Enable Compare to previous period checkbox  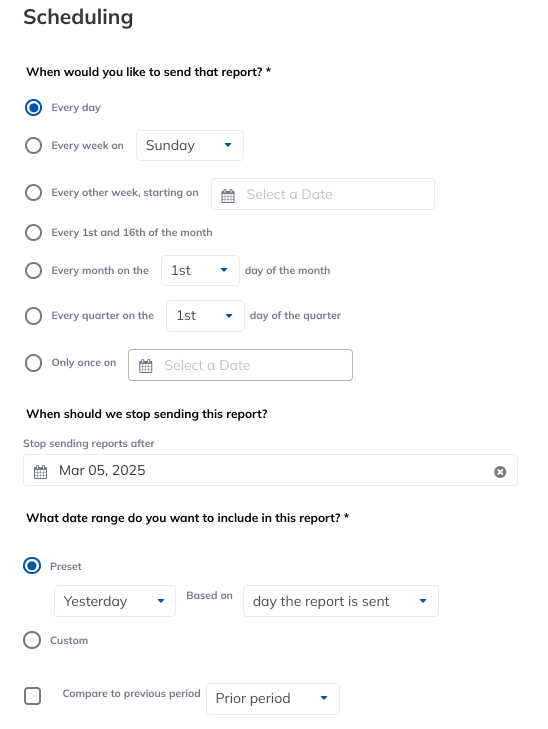point(33,696)
